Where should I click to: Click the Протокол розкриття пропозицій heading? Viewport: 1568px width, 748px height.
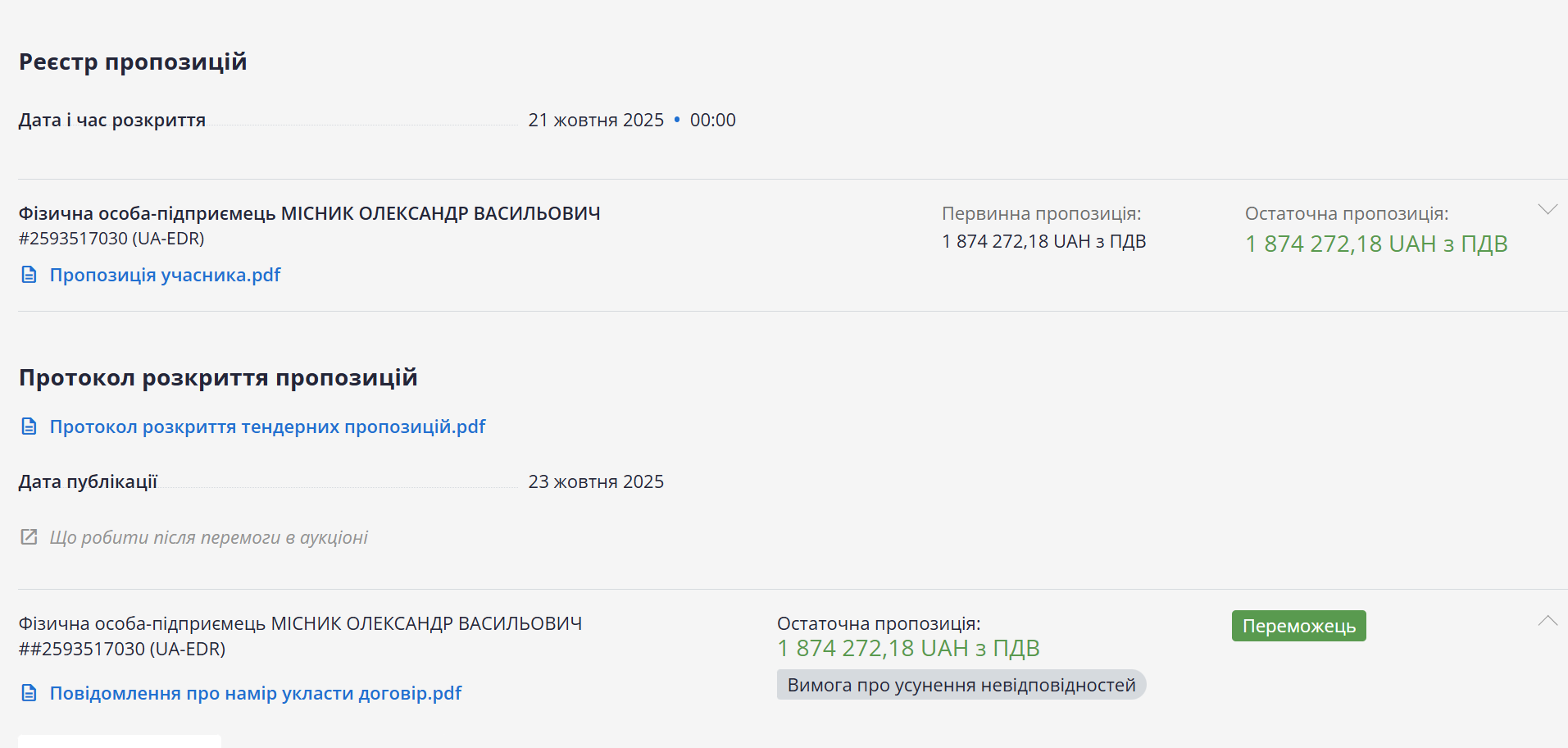(218, 377)
